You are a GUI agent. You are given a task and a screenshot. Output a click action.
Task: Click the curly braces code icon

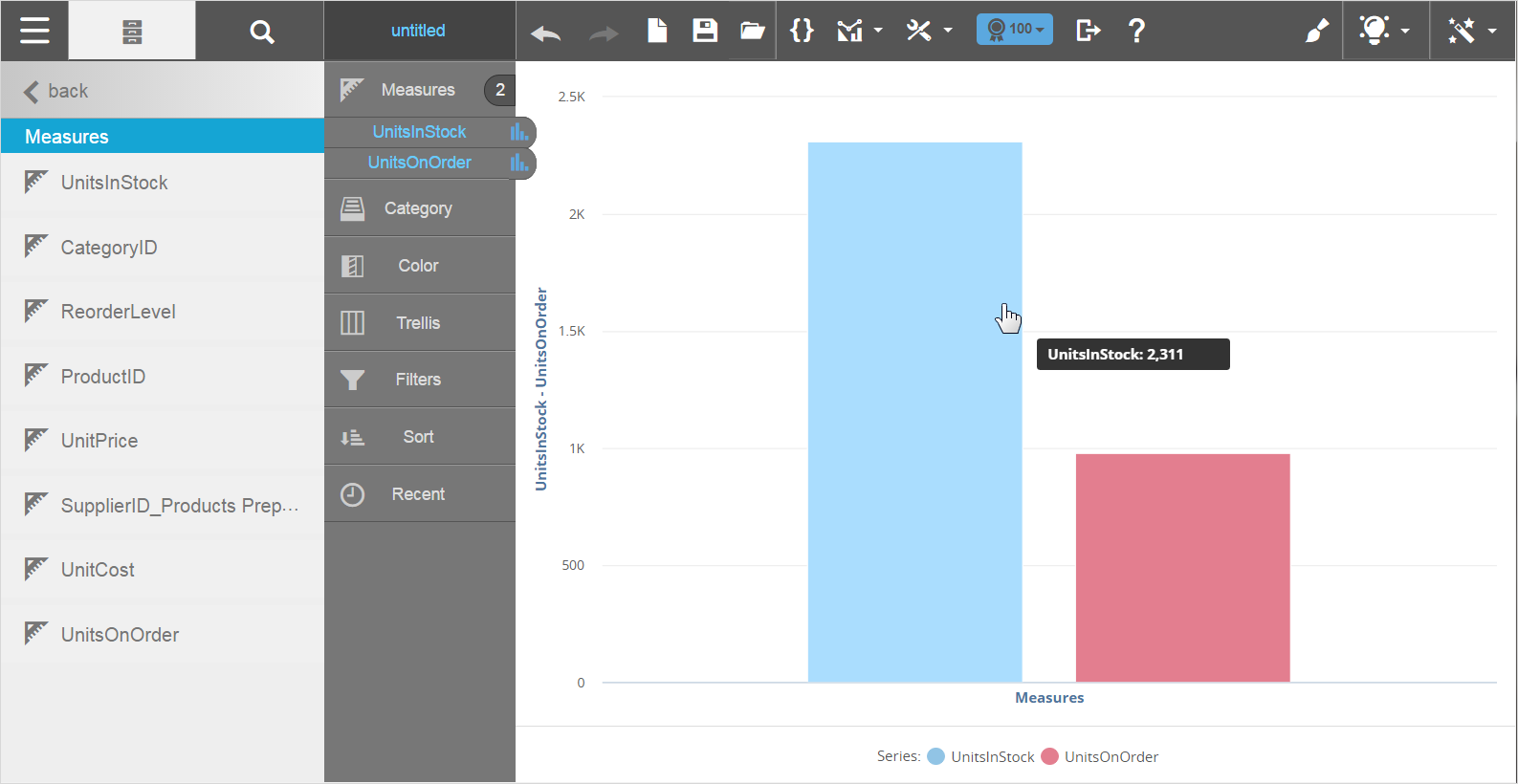[802, 31]
